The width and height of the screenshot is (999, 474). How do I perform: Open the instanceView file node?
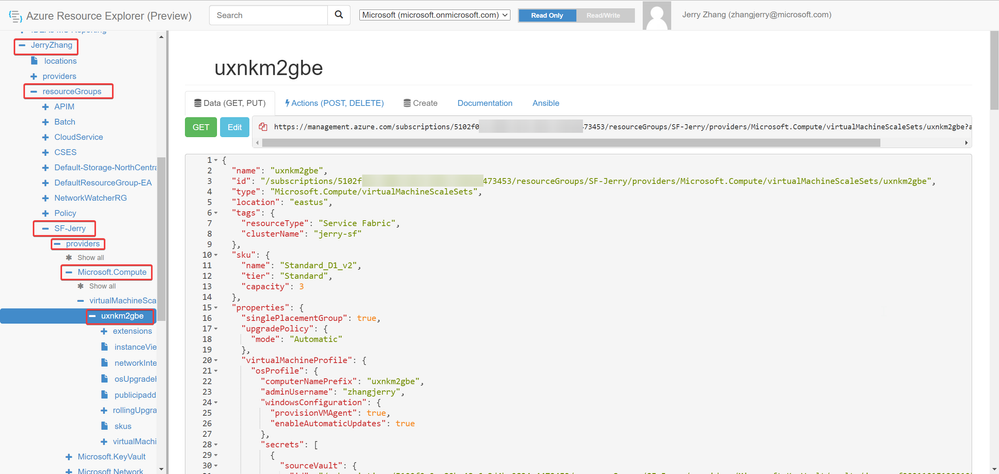point(104,347)
